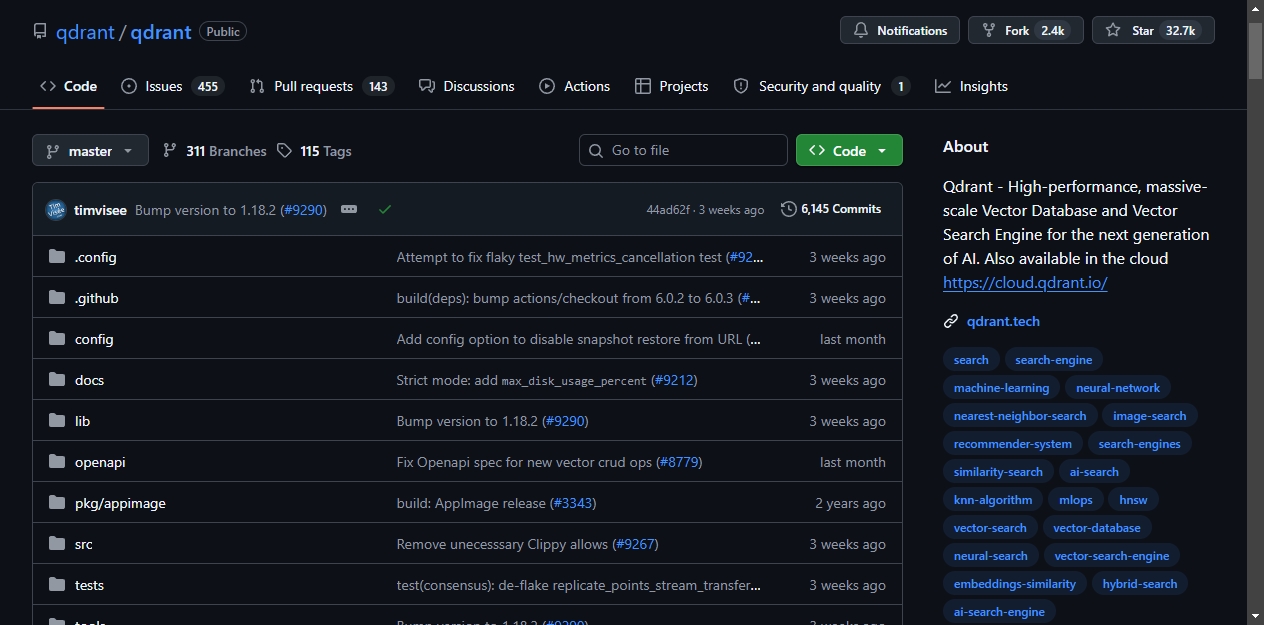This screenshot has width=1264, height=625.
Task: Select the machine-learning topic tag
Action: click(1001, 388)
